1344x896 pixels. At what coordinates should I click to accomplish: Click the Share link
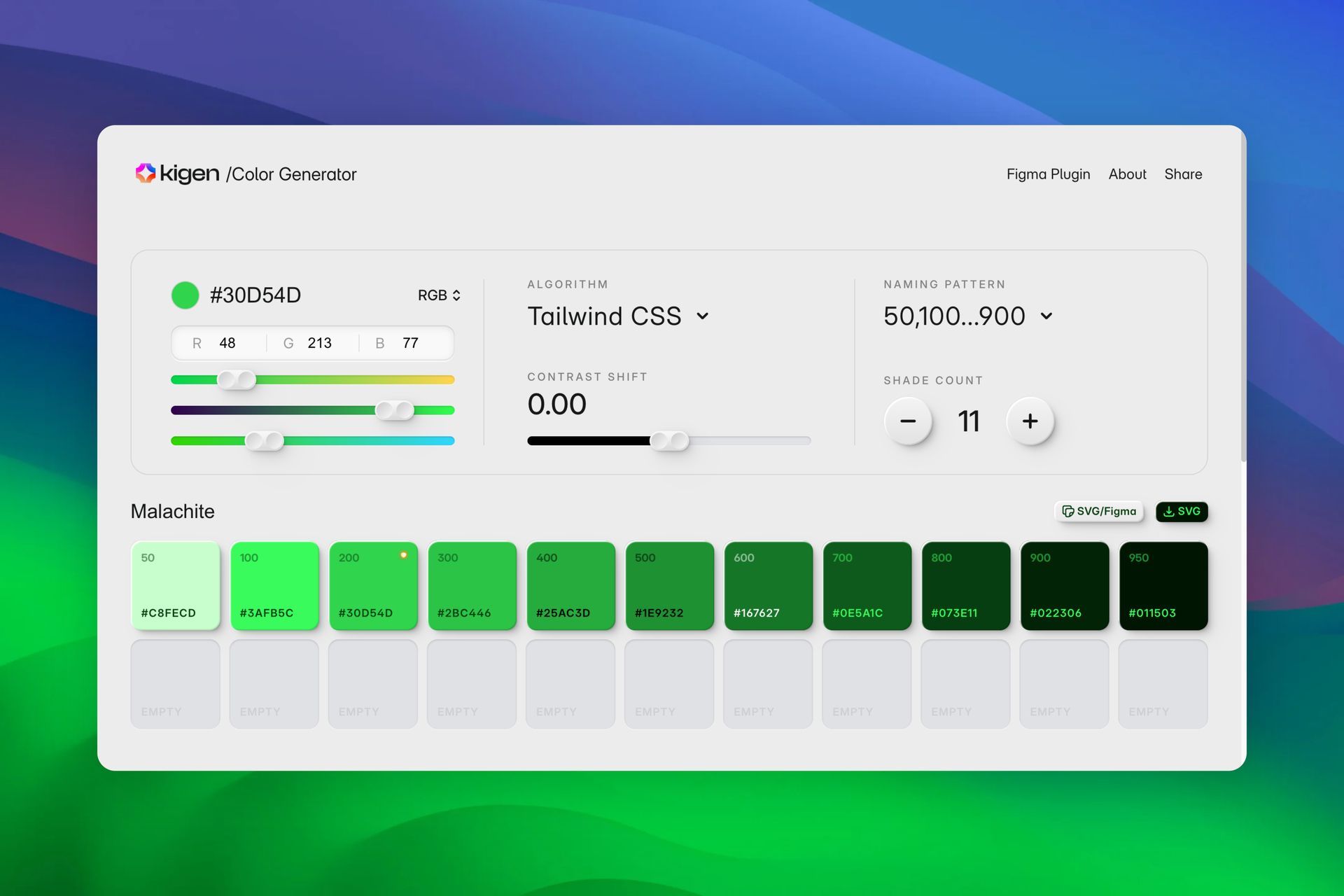click(1183, 174)
